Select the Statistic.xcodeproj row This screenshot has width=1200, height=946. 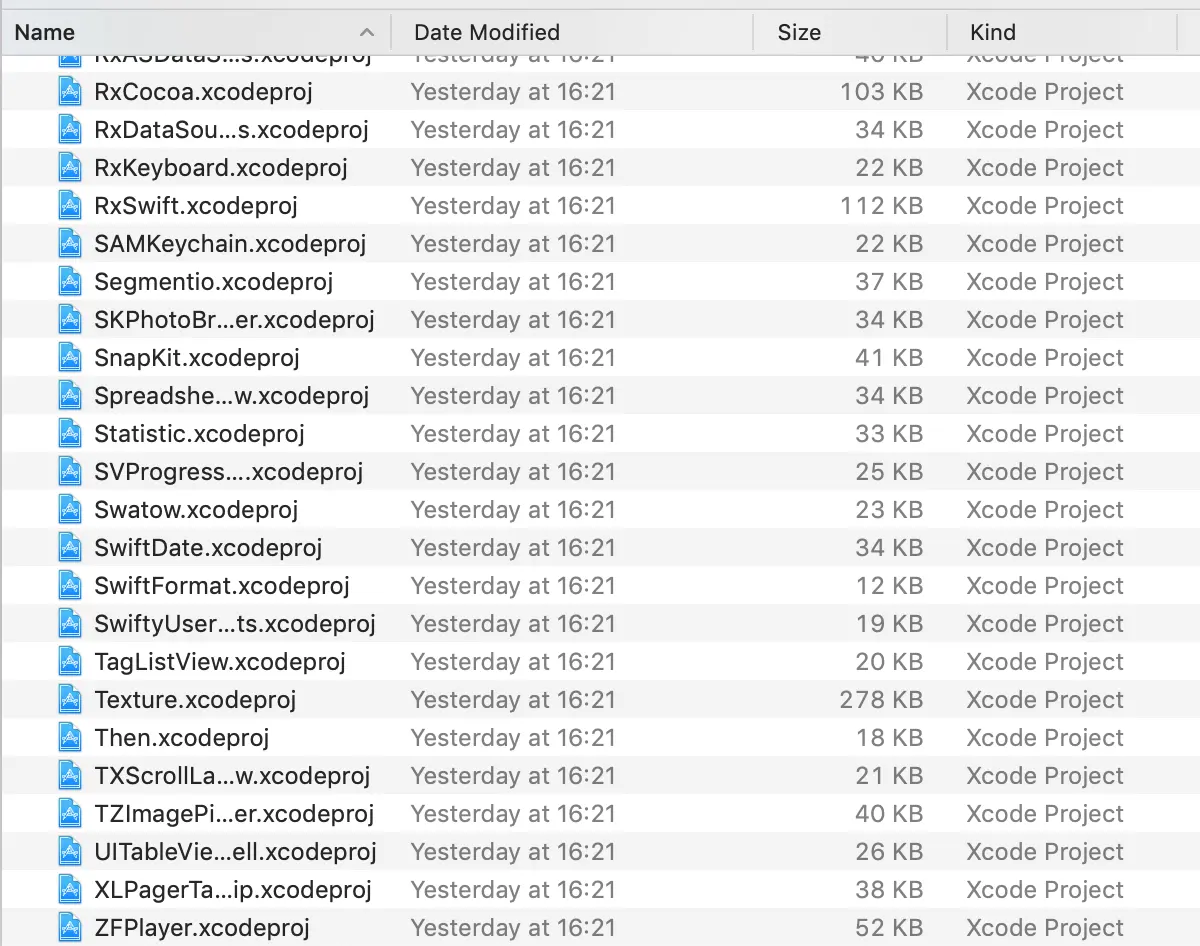click(x=600, y=434)
